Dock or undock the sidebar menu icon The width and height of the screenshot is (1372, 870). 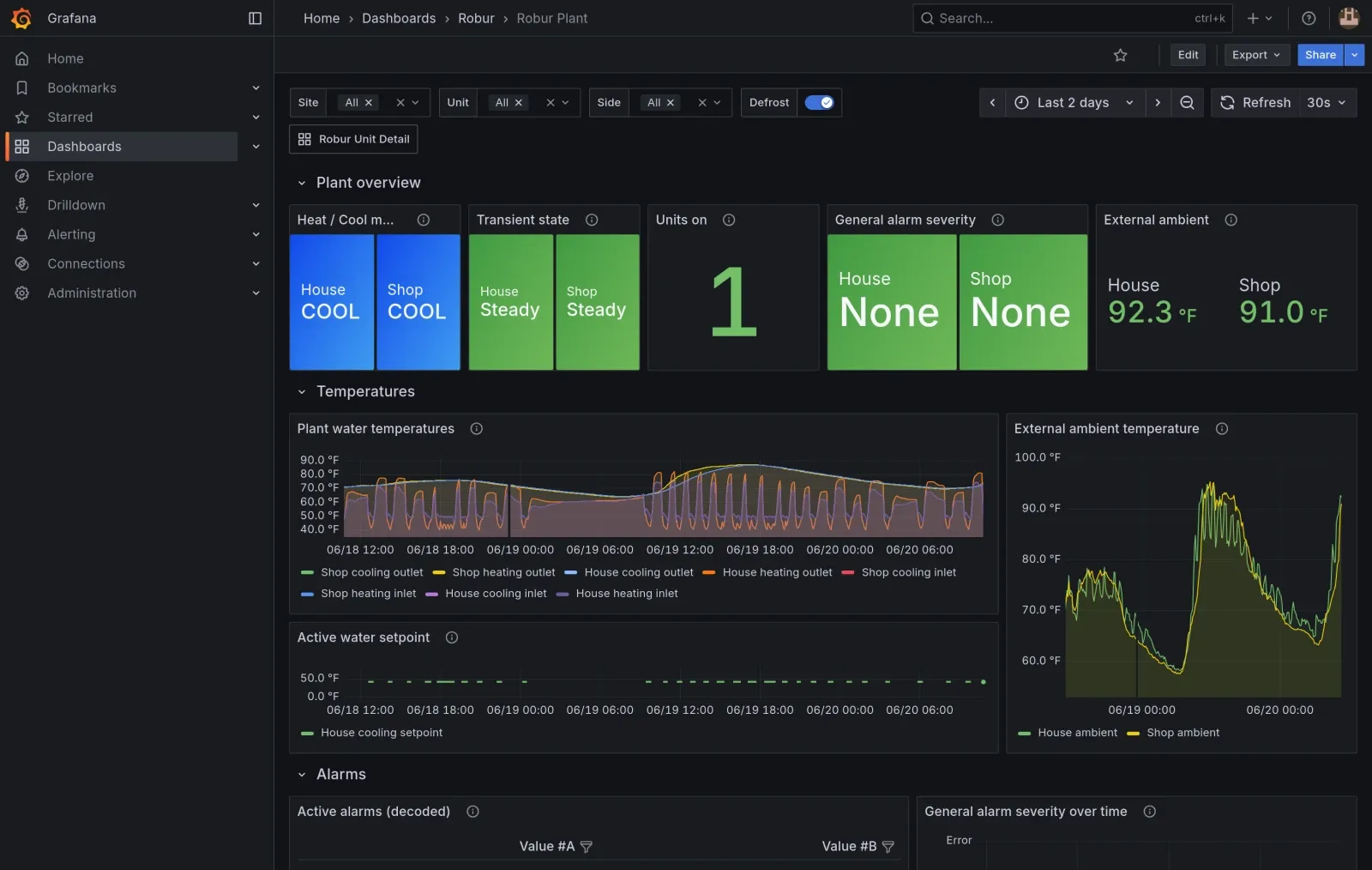[x=255, y=18]
